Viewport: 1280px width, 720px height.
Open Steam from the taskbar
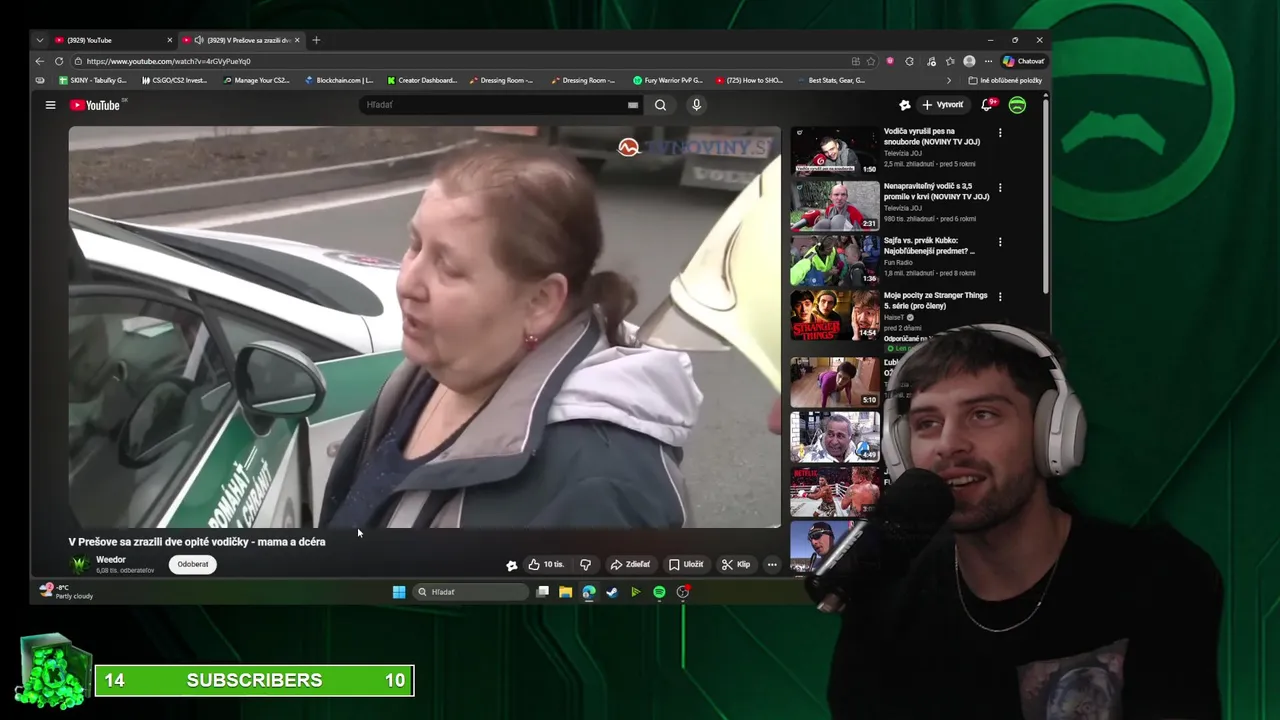[x=611, y=592]
